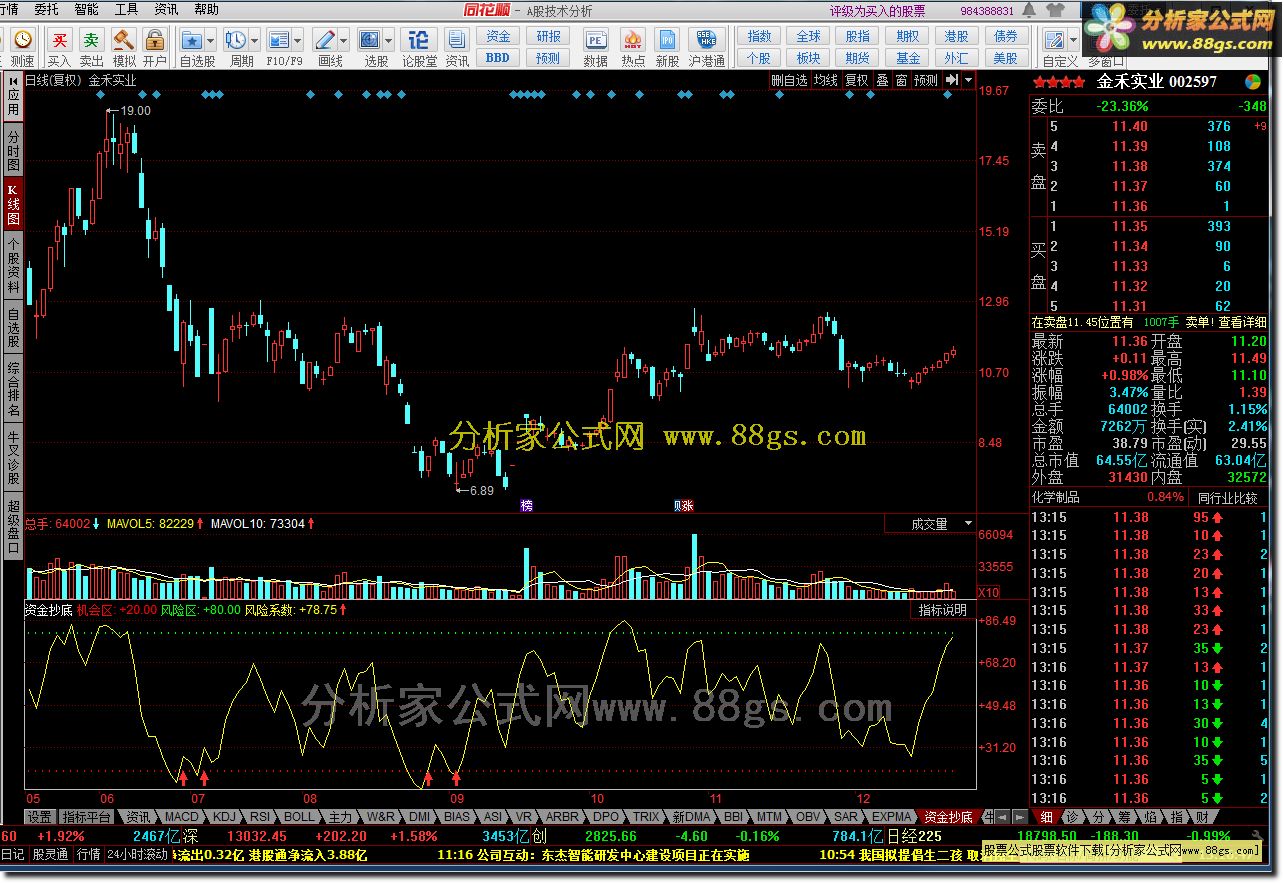Click the 新股 IPO icon
Screen dimensions: 1284x883
pyautogui.click(x=668, y=40)
